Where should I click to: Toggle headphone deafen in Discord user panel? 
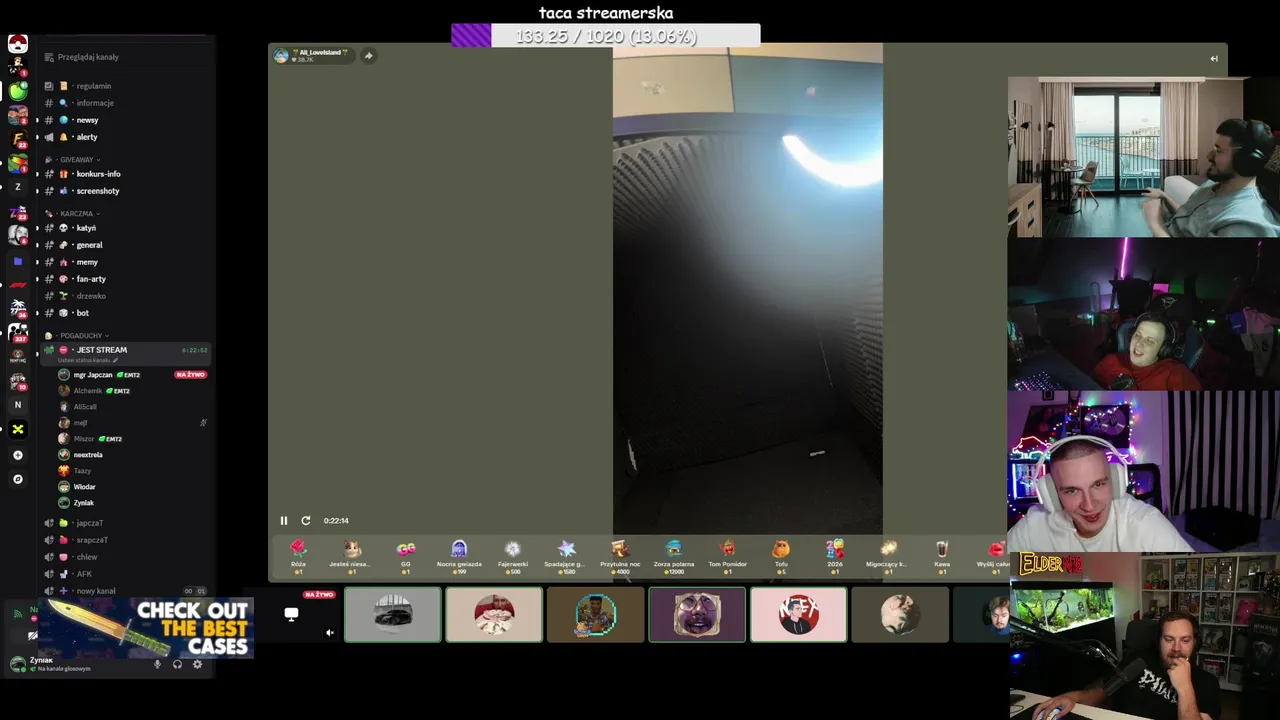tap(177, 664)
